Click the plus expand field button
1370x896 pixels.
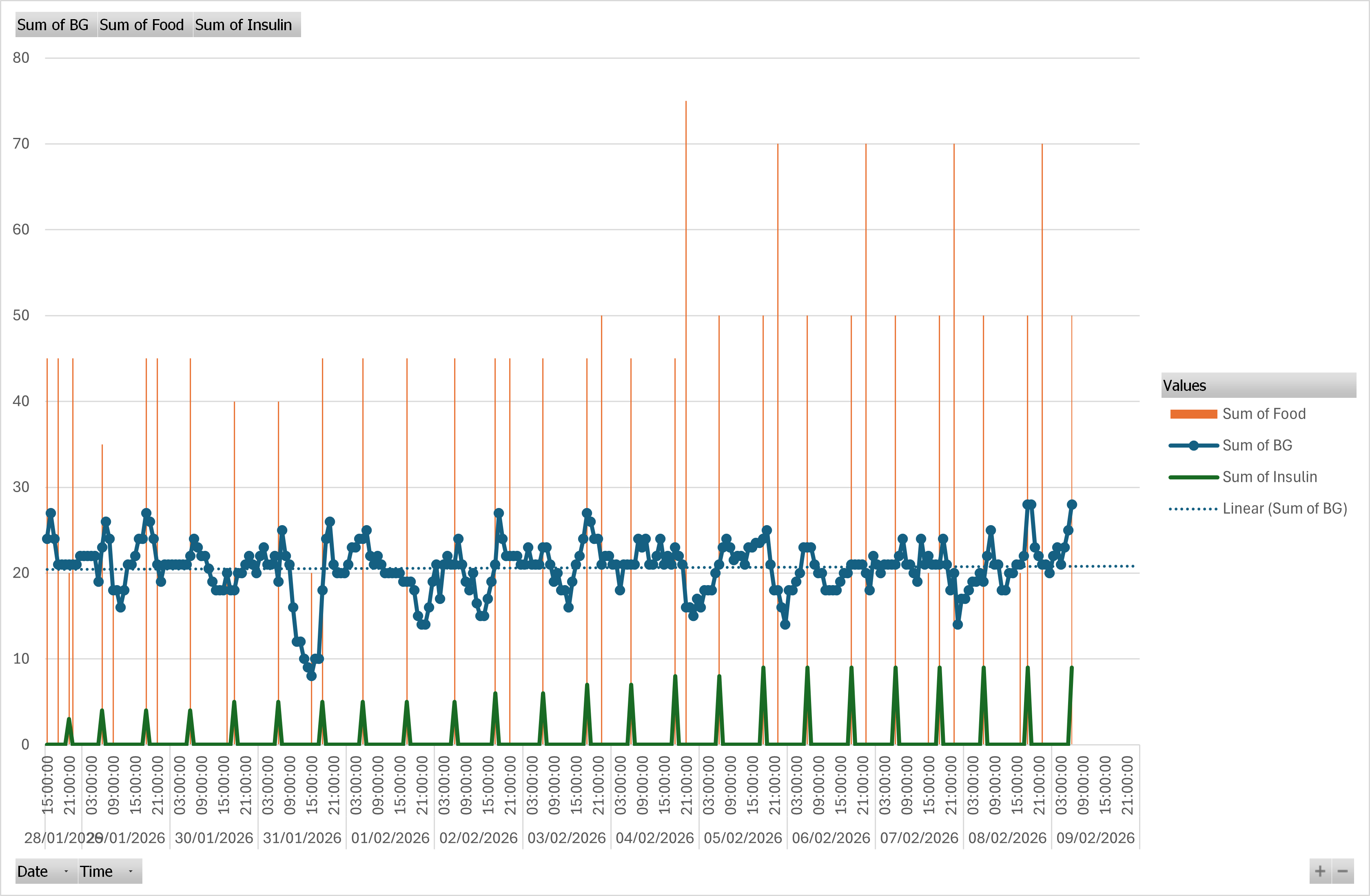click(1321, 871)
